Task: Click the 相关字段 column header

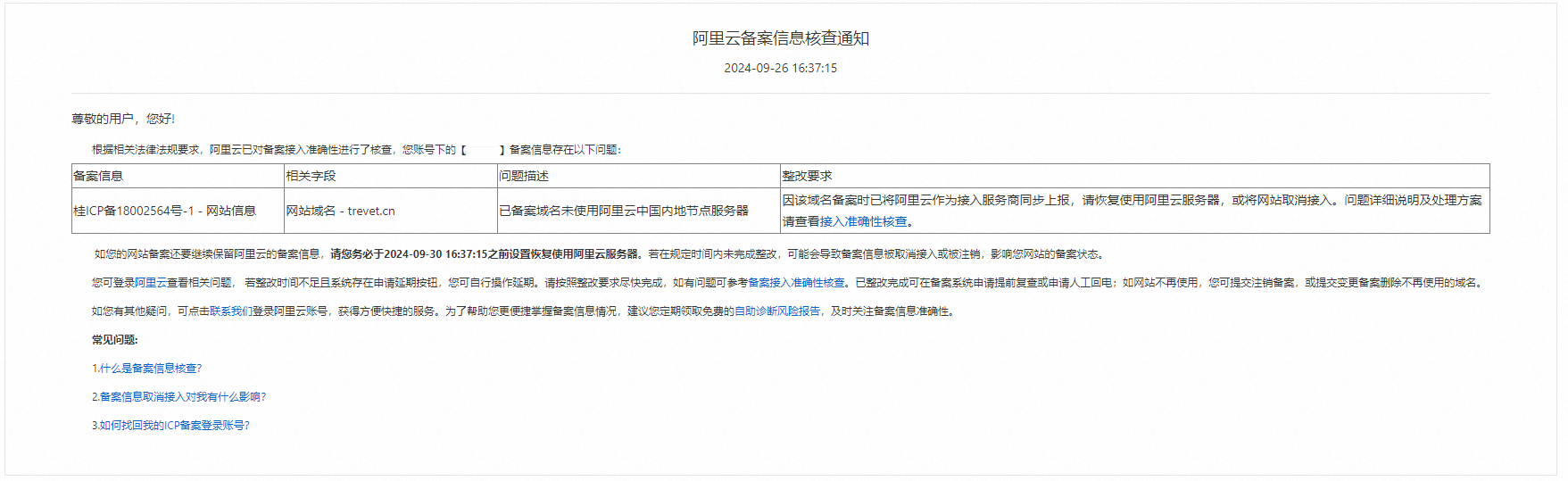Action: [311, 176]
